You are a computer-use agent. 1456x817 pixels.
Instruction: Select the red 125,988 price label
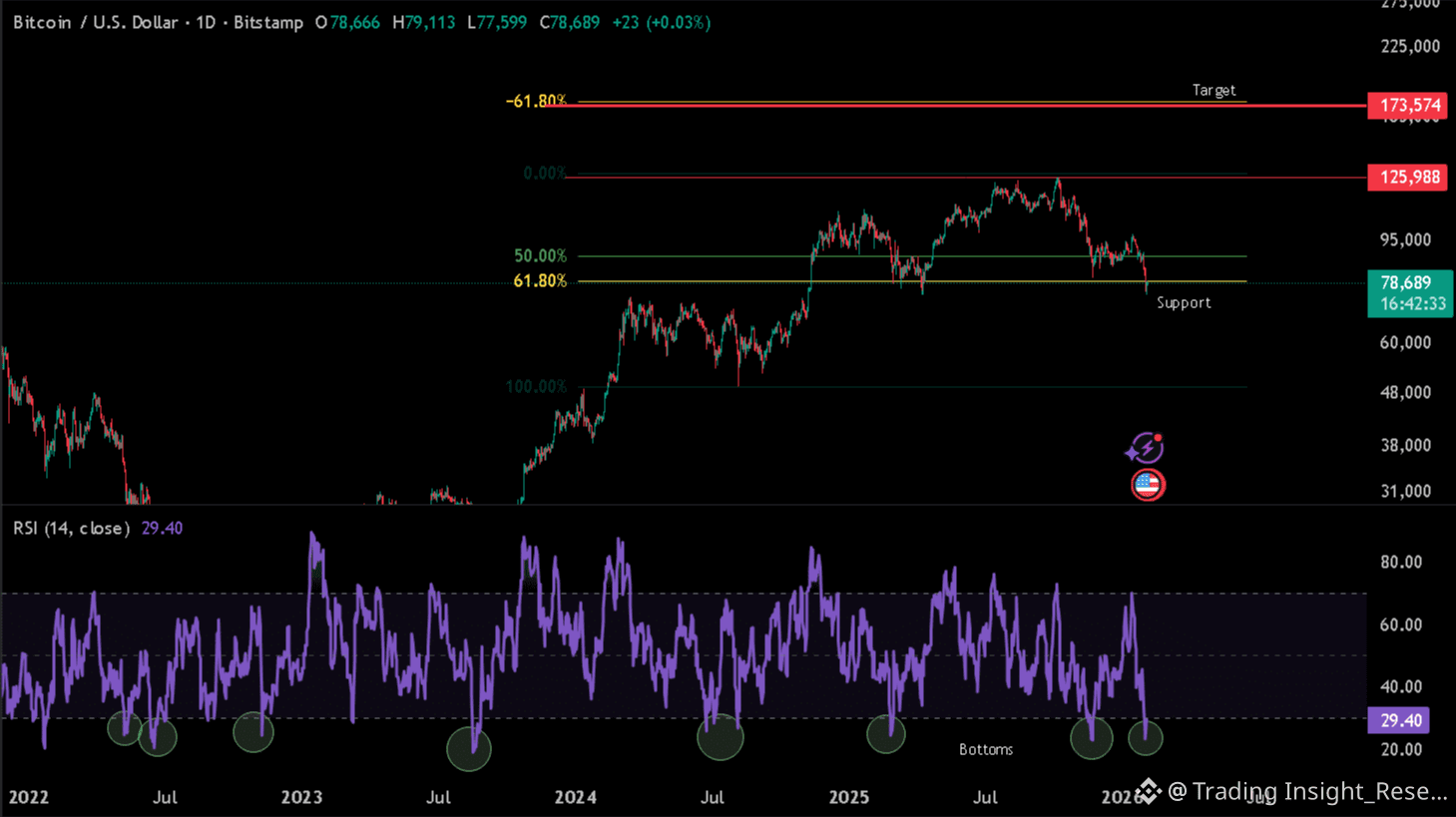coord(1407,178)
